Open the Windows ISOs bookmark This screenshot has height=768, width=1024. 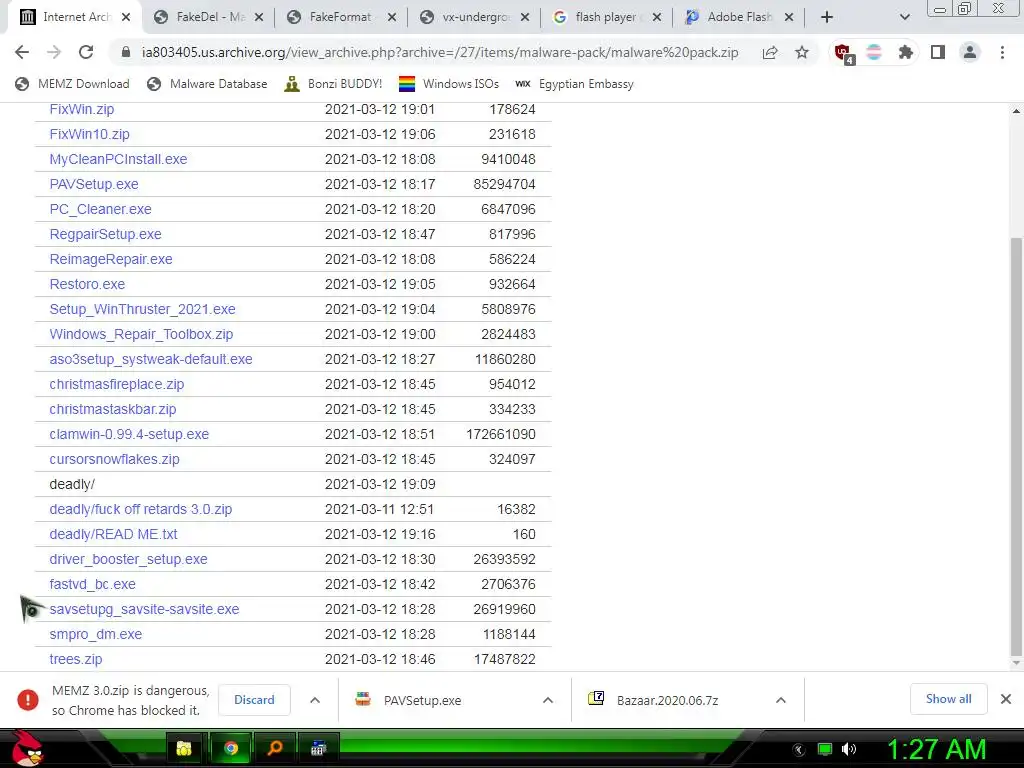click(449, 84)
